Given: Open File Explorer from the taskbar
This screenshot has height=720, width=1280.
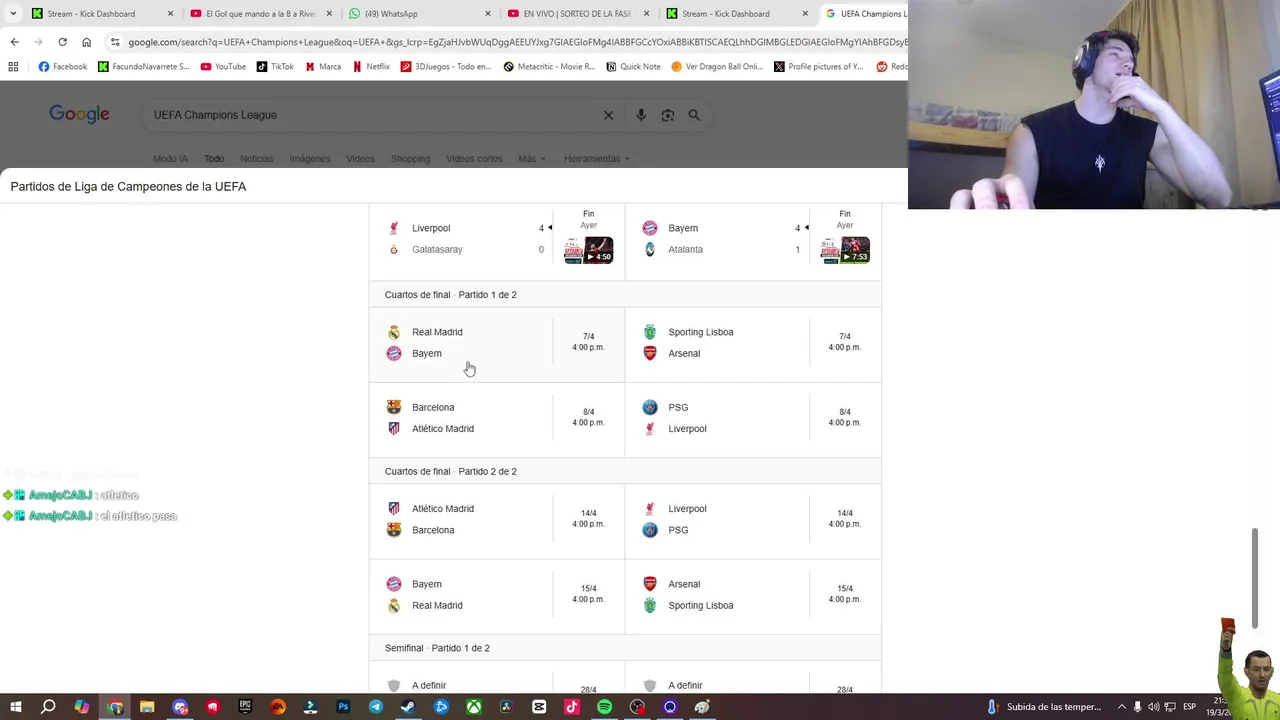Looking at the screenshot, I should (147, 707).
